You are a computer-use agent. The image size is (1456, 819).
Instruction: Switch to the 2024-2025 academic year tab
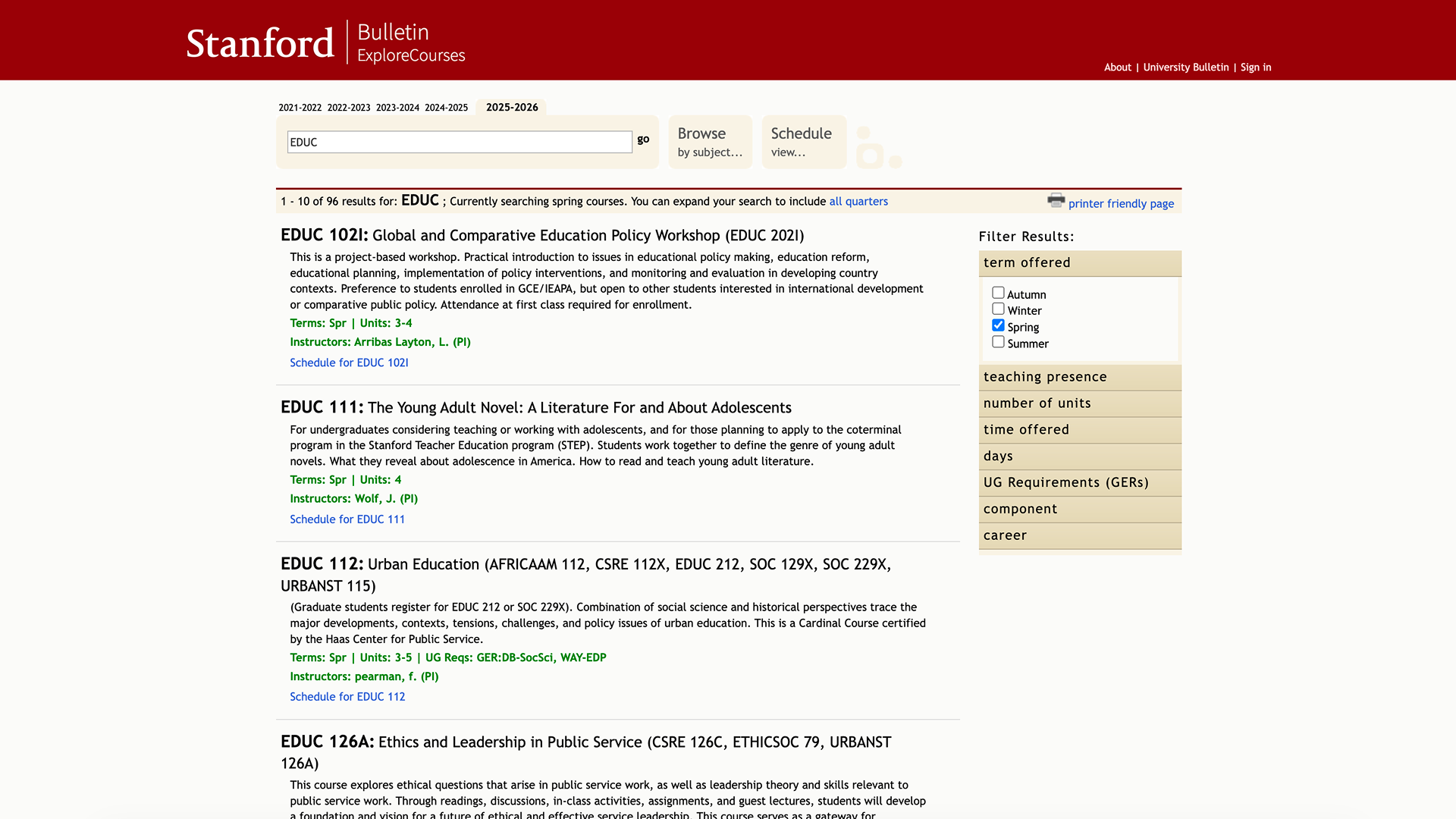[x=446, y=108]
